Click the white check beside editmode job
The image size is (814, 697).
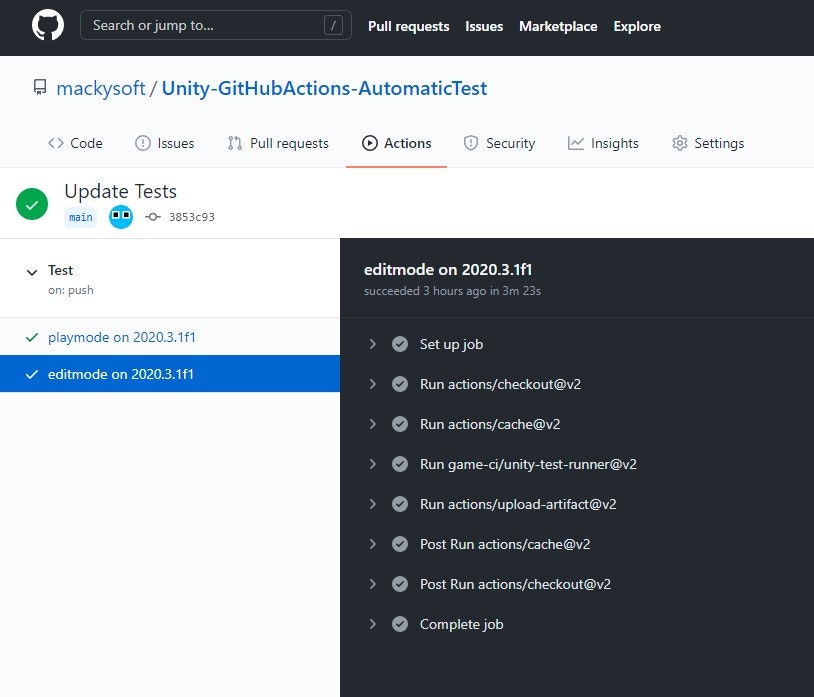(32, 374)
